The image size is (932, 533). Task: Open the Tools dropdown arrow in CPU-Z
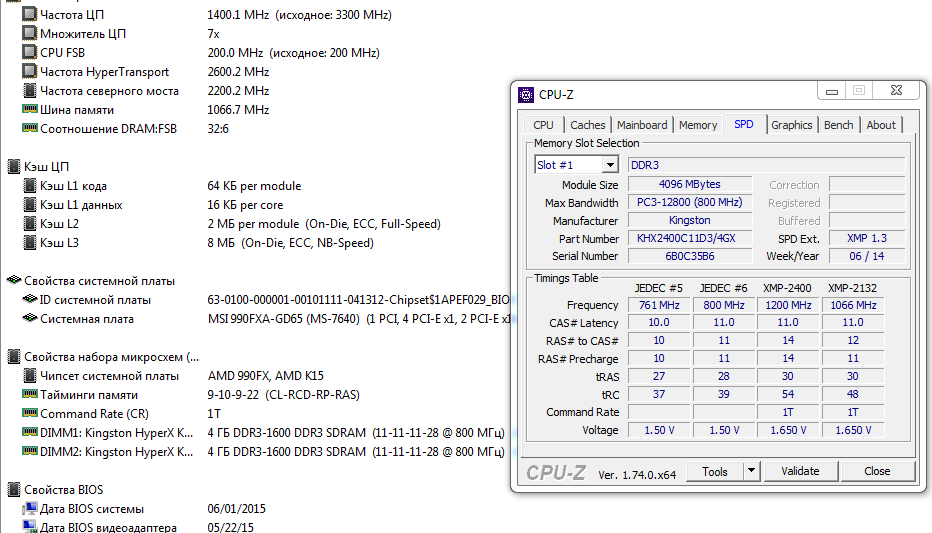[751, 471]
